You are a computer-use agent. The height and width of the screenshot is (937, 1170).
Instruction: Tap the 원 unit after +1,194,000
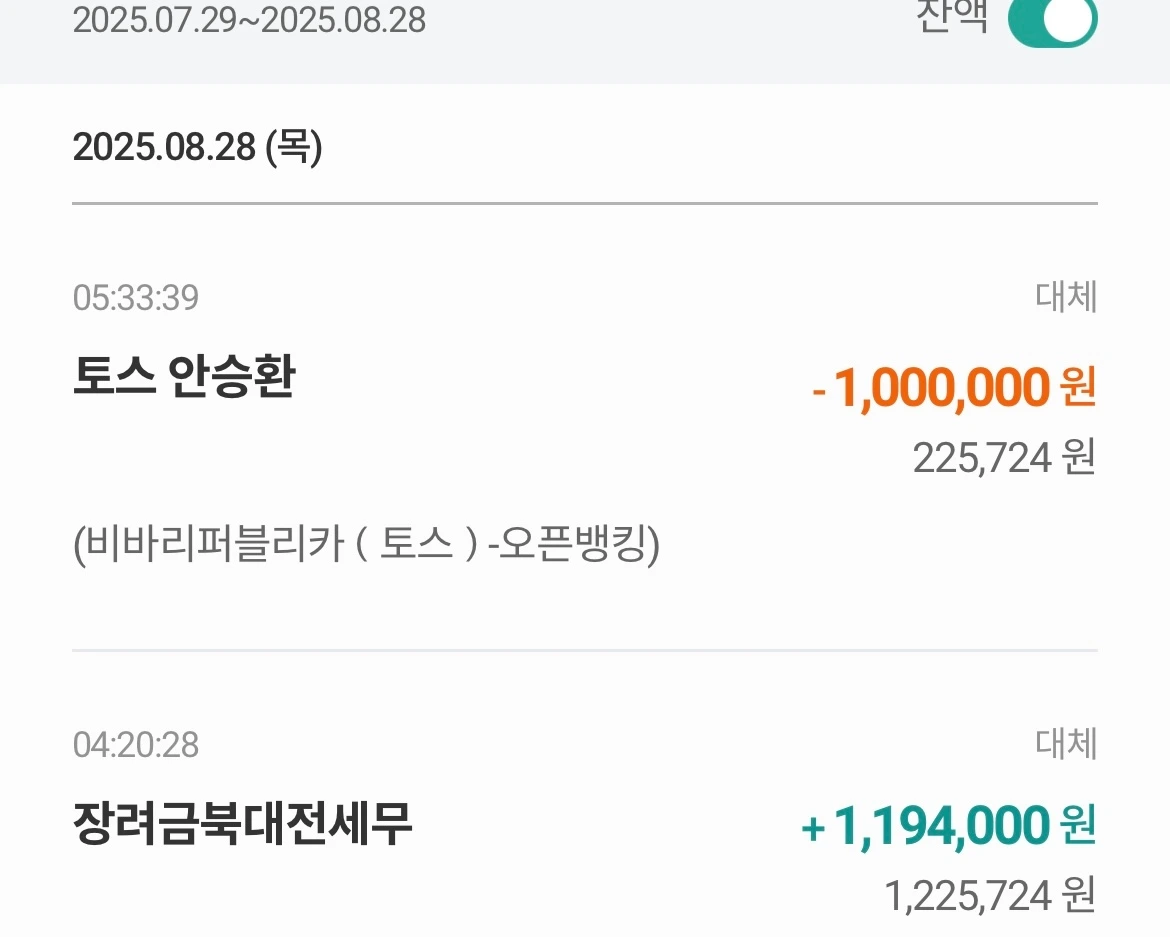(1078, 826)
